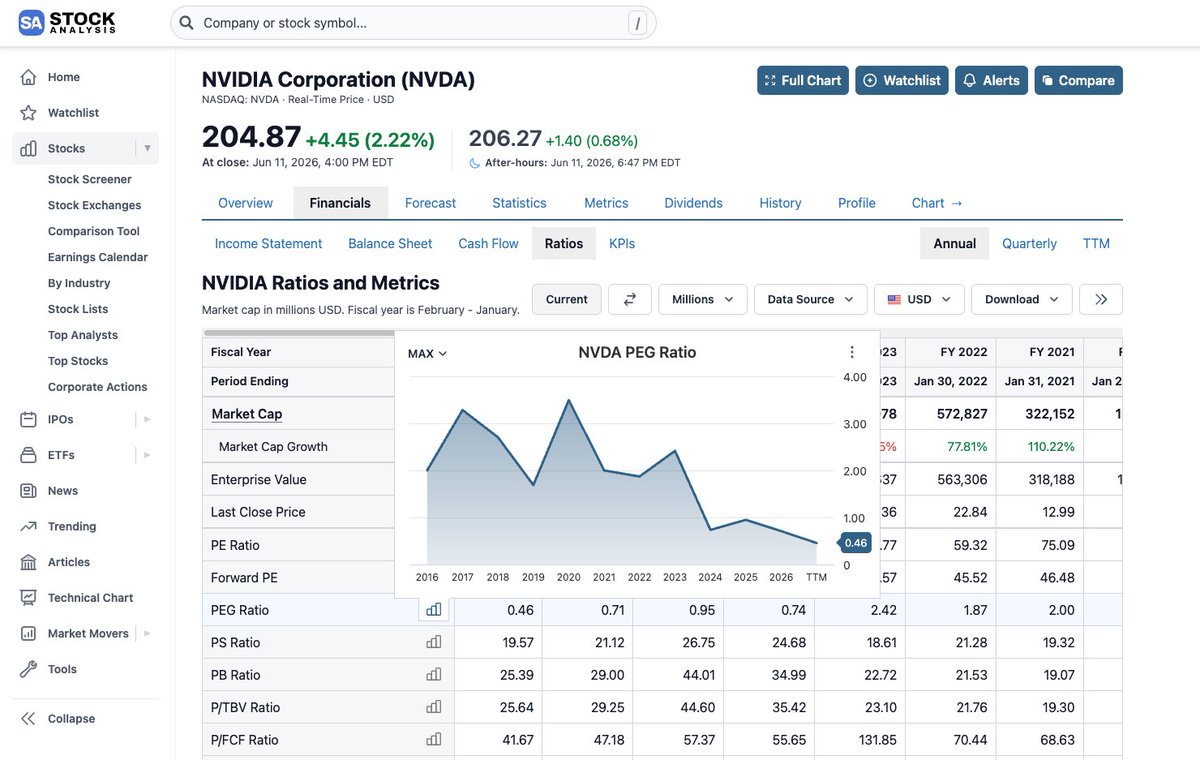Image resolution: width=1200 pixels, height=760 pixels.
Task: Click the Alerts button
Action: [x=991, y=80]
